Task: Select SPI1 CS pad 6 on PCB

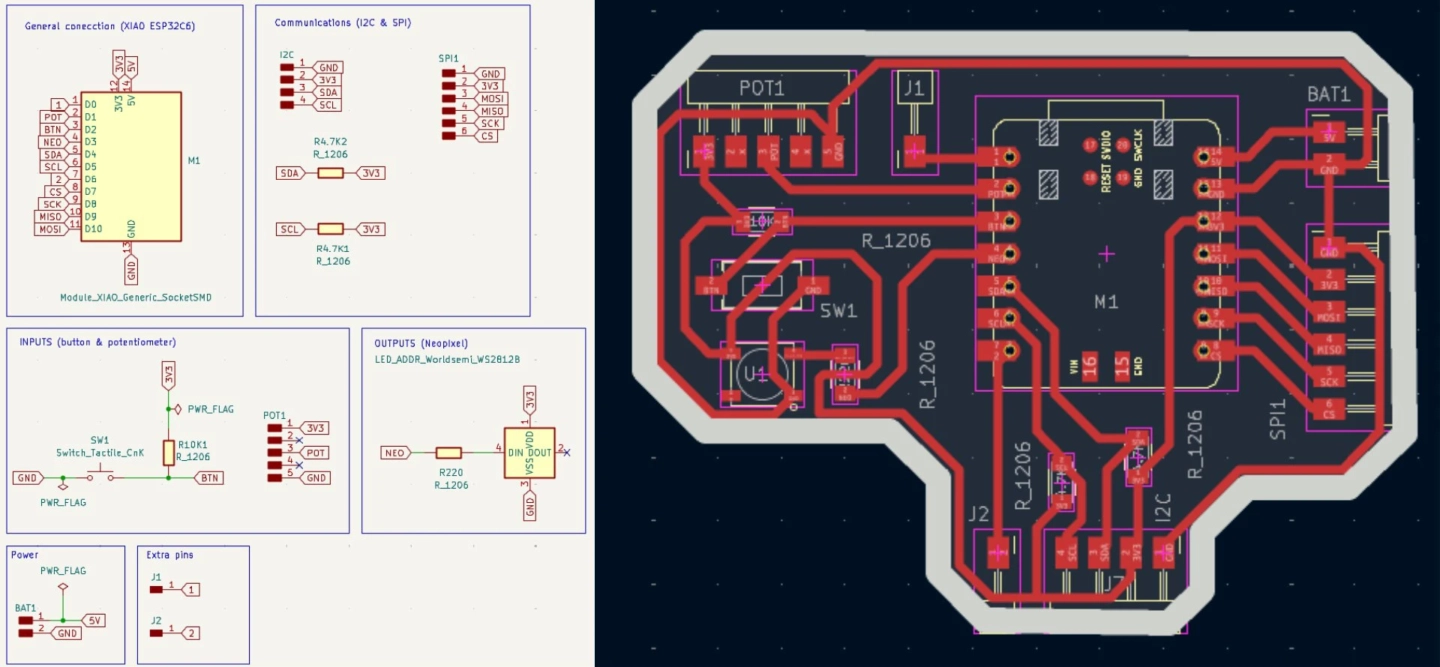Action: 1330,409
